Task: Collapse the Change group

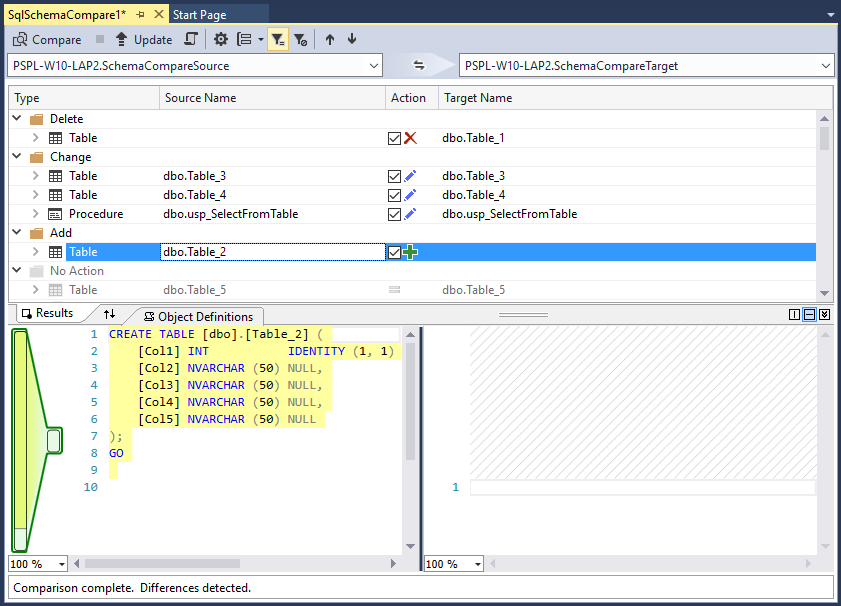Action: coord(17,156)
